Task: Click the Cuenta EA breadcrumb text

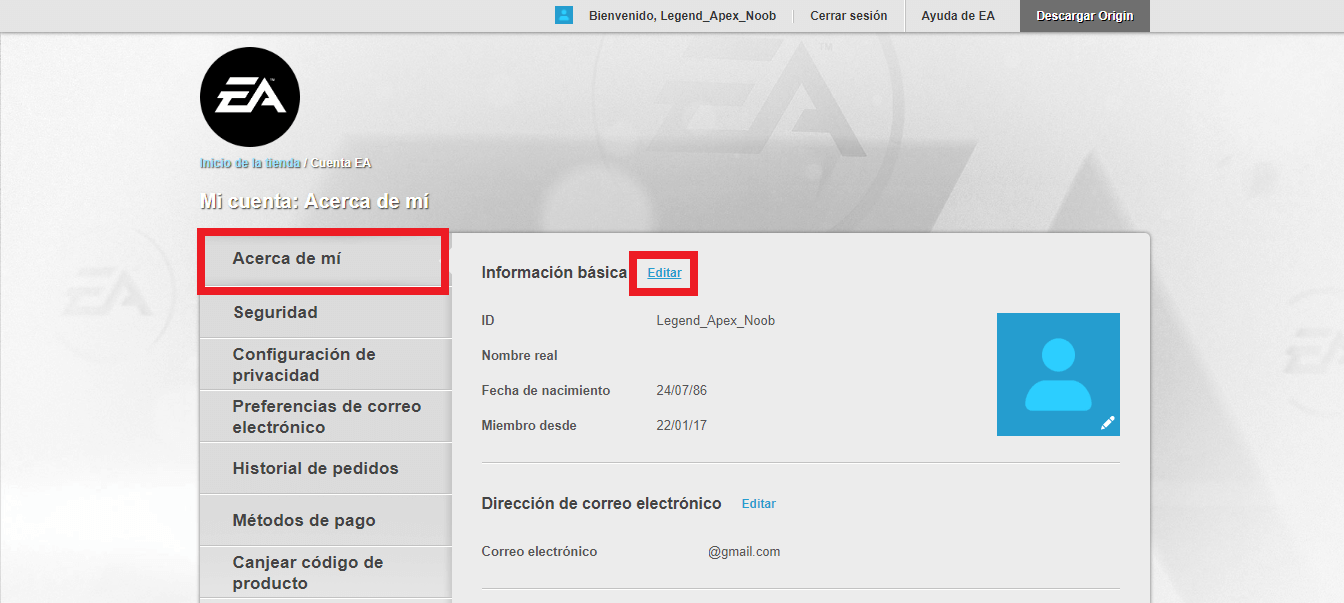Action: [x=341, y=163]
